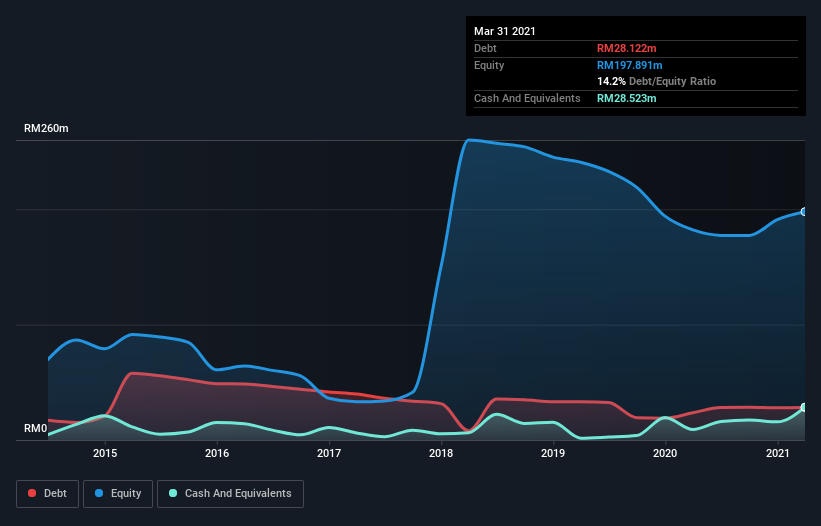Click the Equity label in tooltip

click(489, 65)
